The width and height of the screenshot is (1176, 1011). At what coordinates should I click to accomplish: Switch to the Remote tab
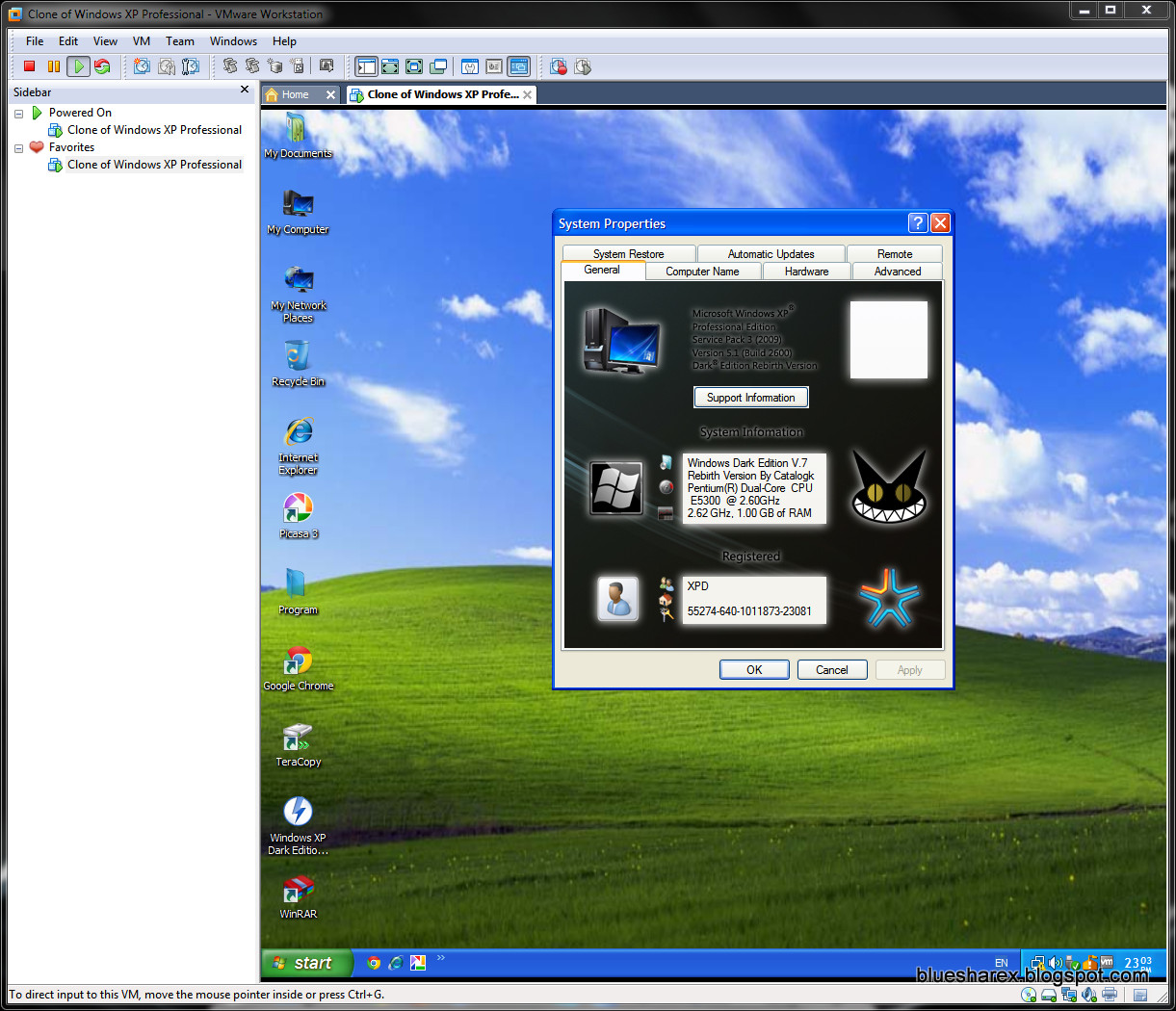click(895, 254)
